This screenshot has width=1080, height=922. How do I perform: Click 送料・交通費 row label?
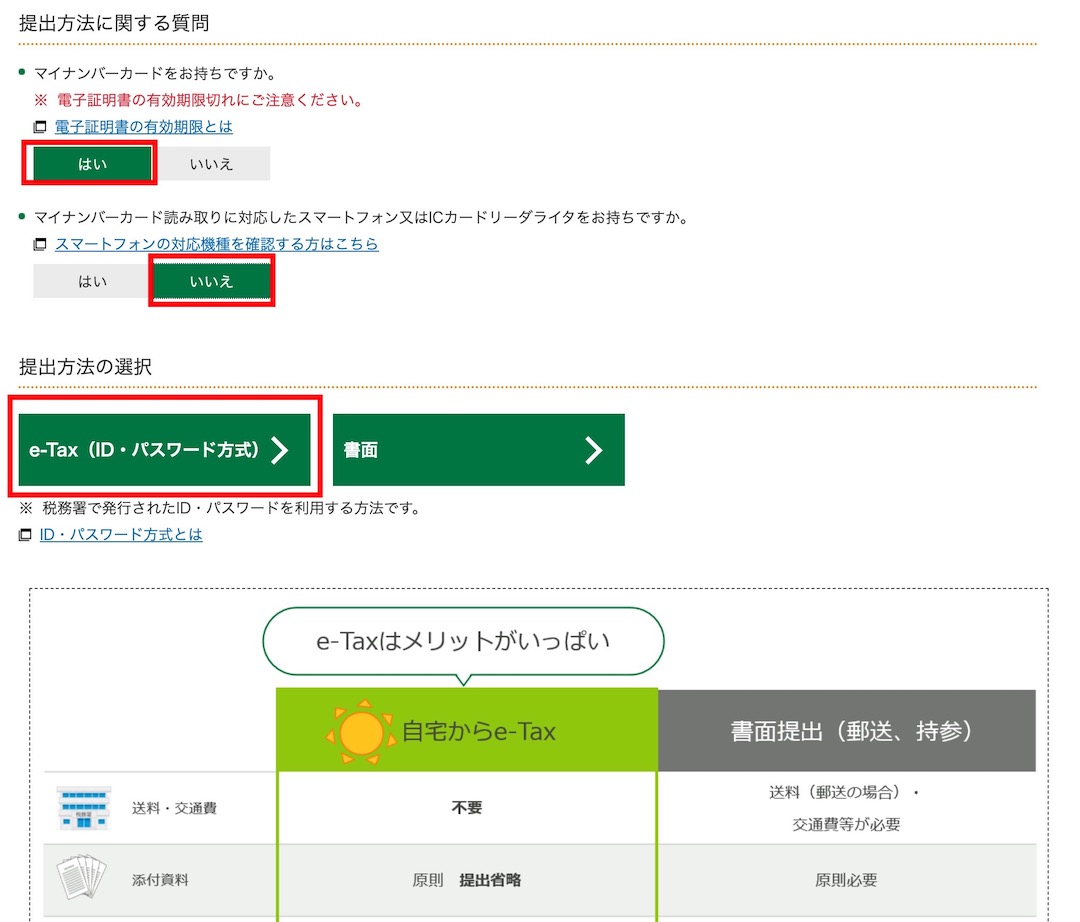coord(174,808)
